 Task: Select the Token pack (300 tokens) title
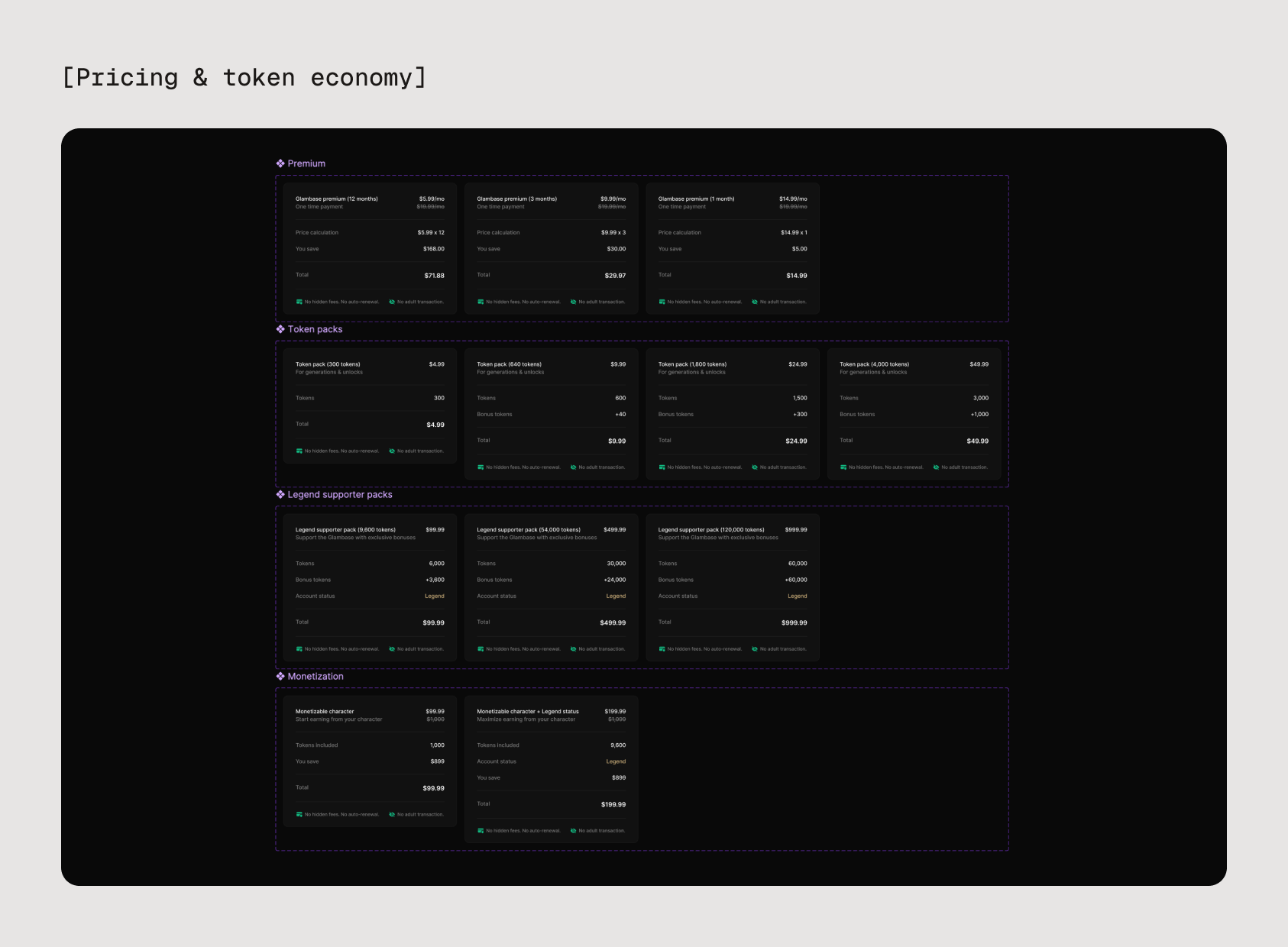click(x=328, y=364)
